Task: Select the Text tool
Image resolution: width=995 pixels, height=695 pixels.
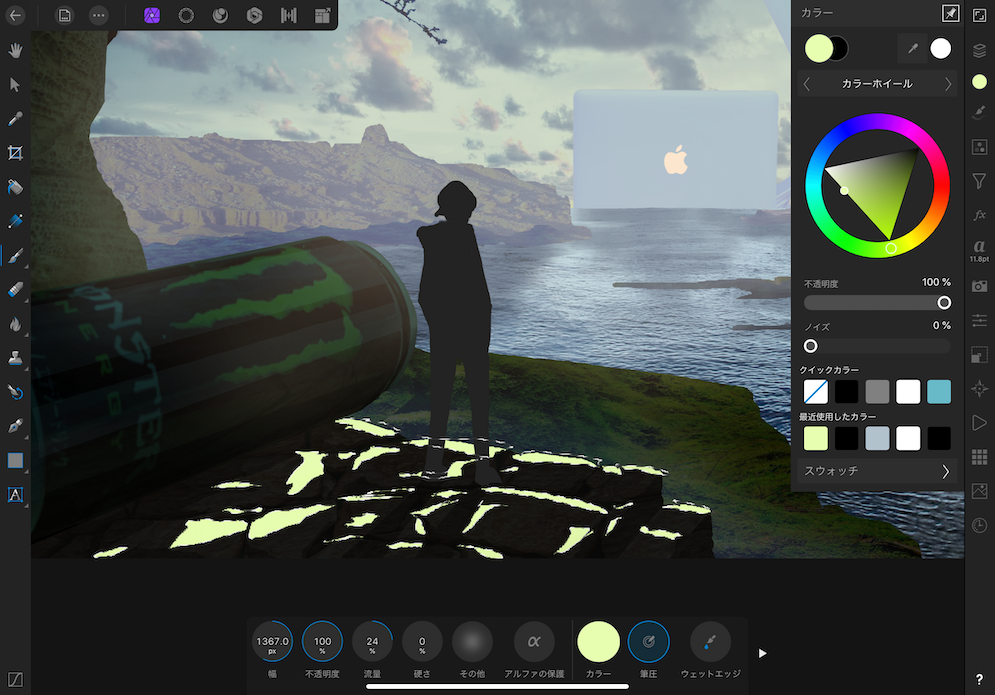Action: [15, 494]
